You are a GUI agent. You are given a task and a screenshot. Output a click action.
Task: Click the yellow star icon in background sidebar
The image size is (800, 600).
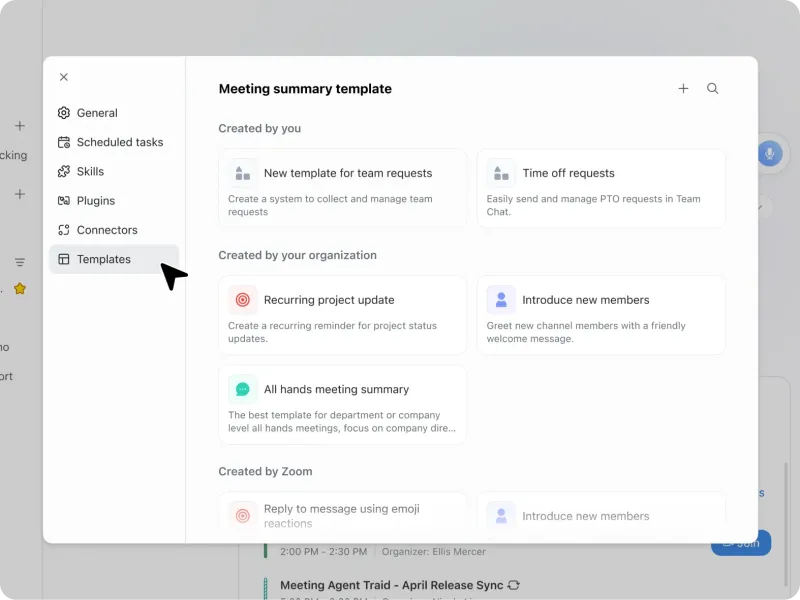click(20, 289)
